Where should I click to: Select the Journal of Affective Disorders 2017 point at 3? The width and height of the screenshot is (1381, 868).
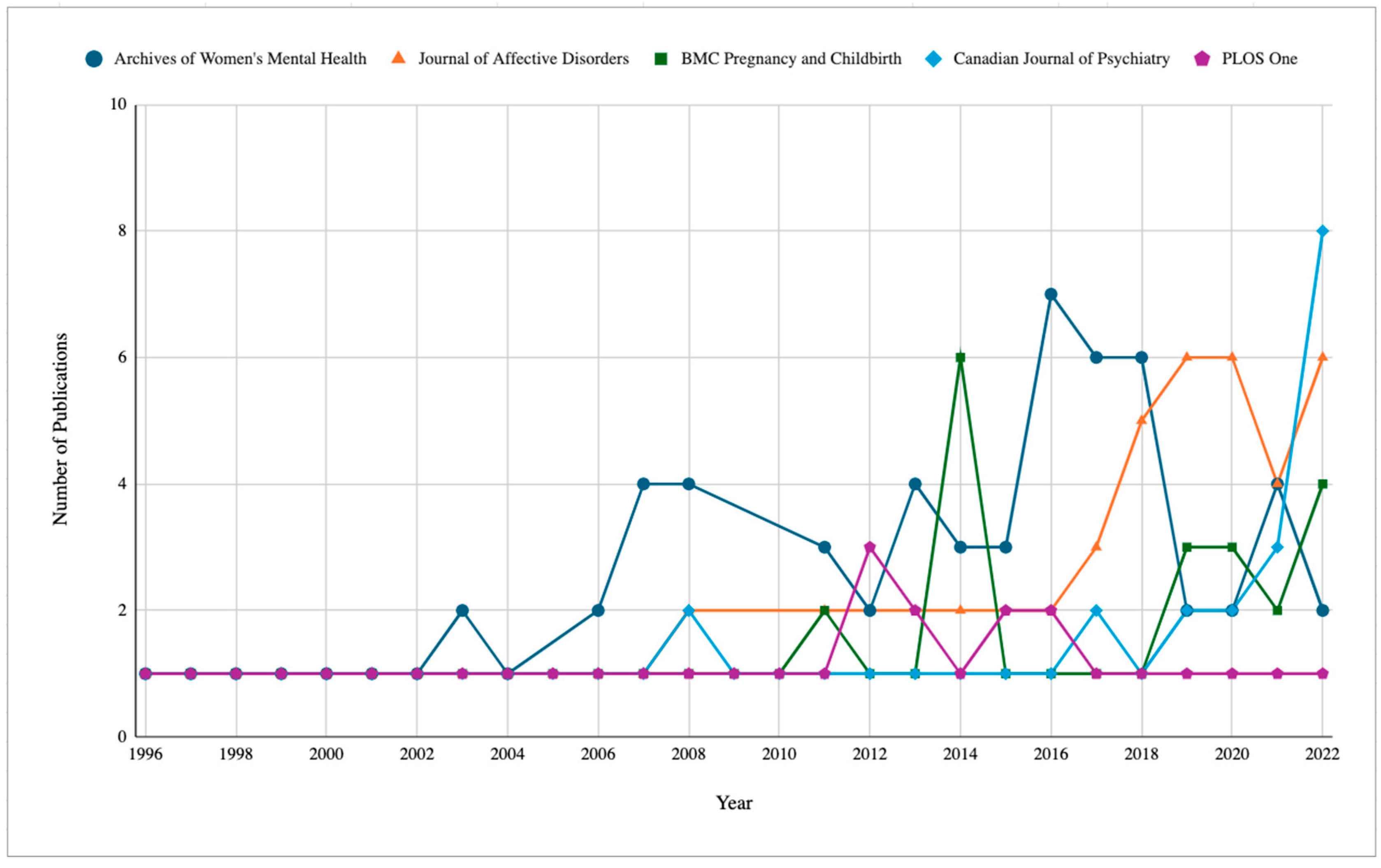tap(1097, 546)
